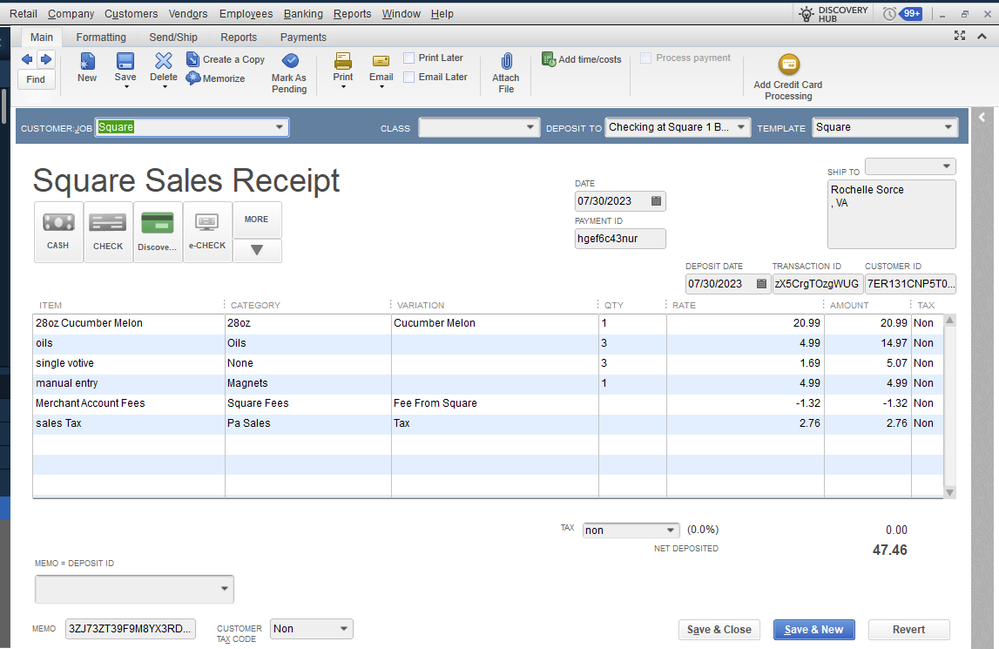The height and width of the screenshot is (649, 999).
Task: Click the Mark As Pending icon
Action: coord(290,62)
